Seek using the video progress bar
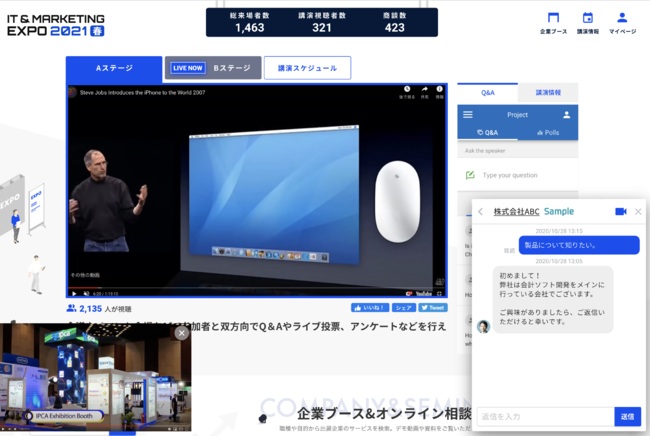The image size is (650, 436). [x=257, y=288]
